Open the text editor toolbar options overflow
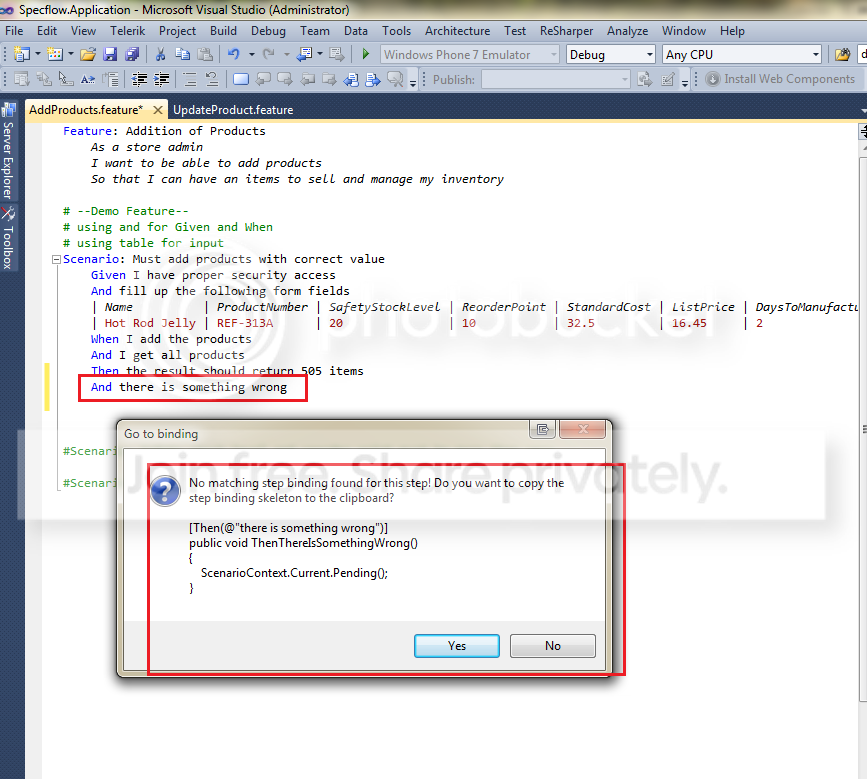The width and height of the screenshot is (867, 779). coord(413,83)
